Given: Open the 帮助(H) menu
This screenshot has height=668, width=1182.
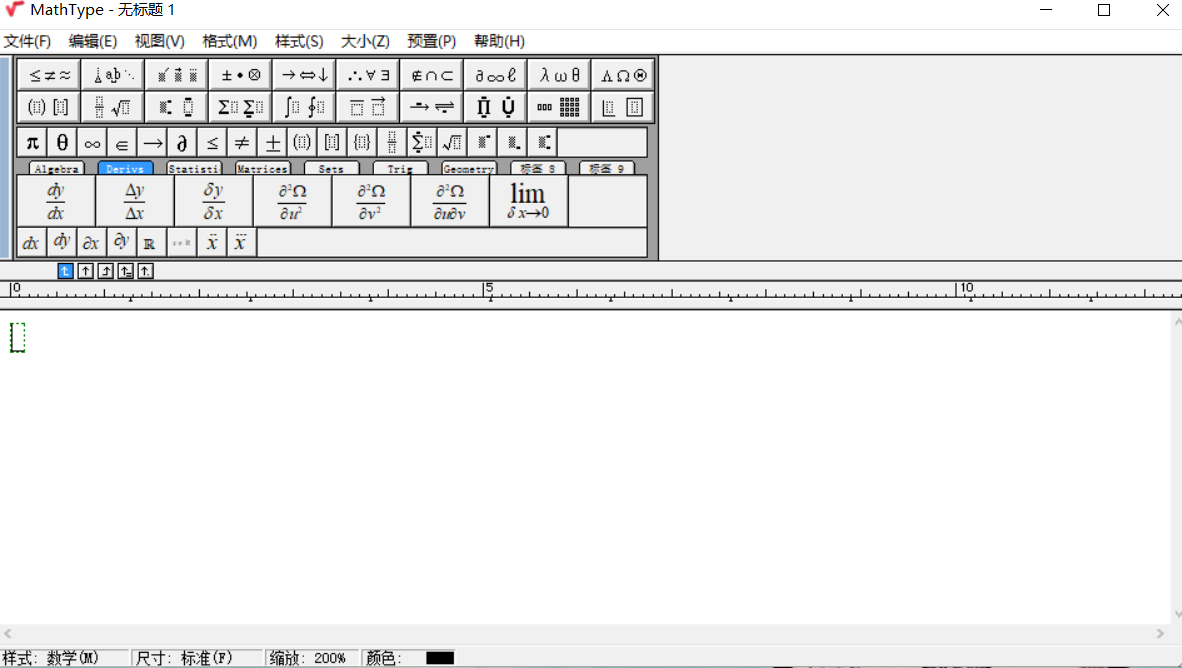Looking at the screenshot, I should [499, 41].
